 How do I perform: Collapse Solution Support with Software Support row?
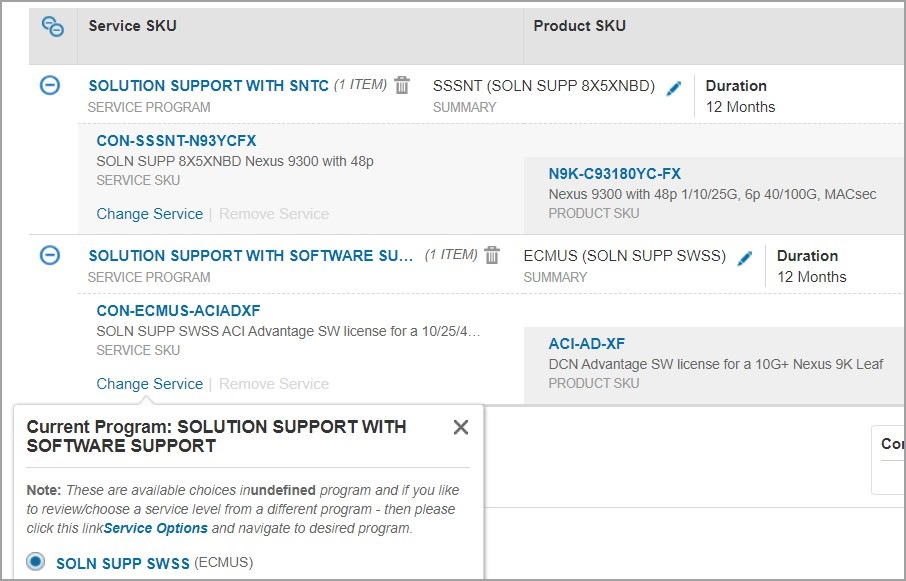click(49, 256)
